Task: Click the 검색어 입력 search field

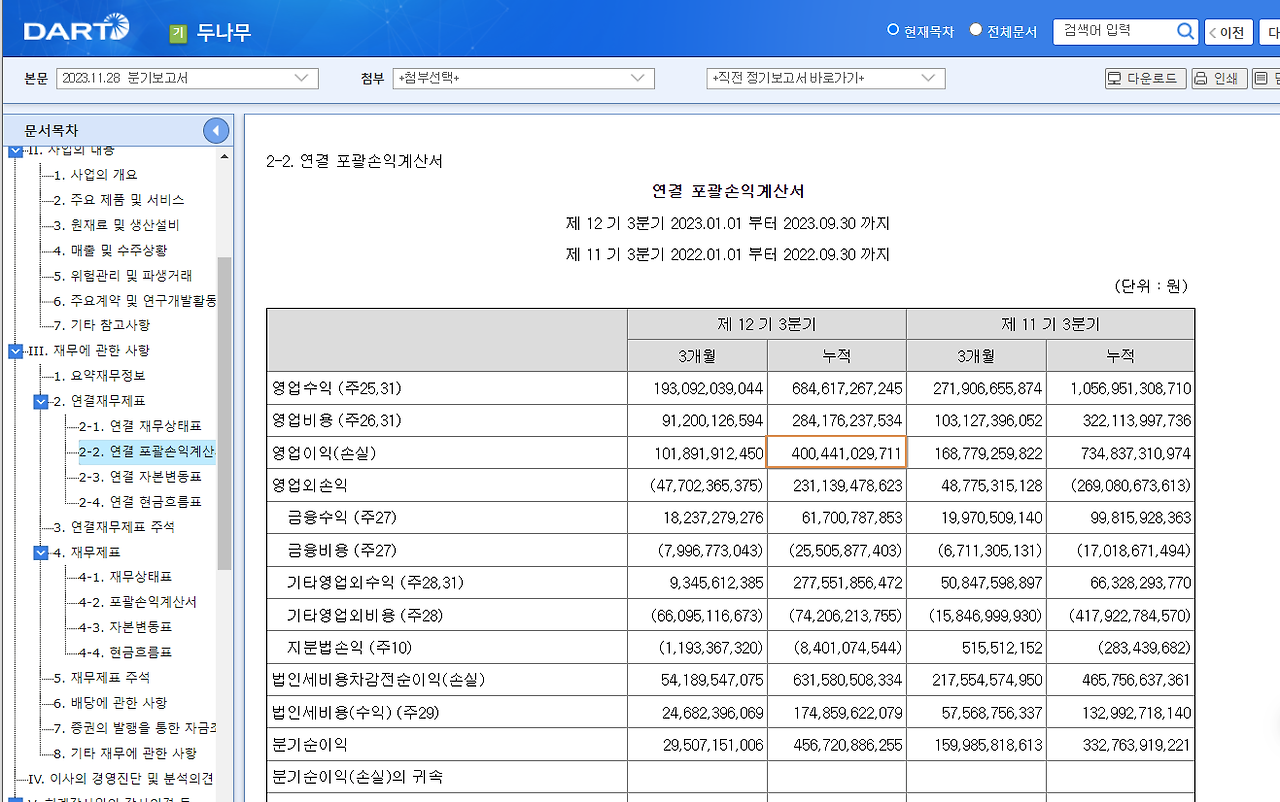Action: click(1114, 32)
